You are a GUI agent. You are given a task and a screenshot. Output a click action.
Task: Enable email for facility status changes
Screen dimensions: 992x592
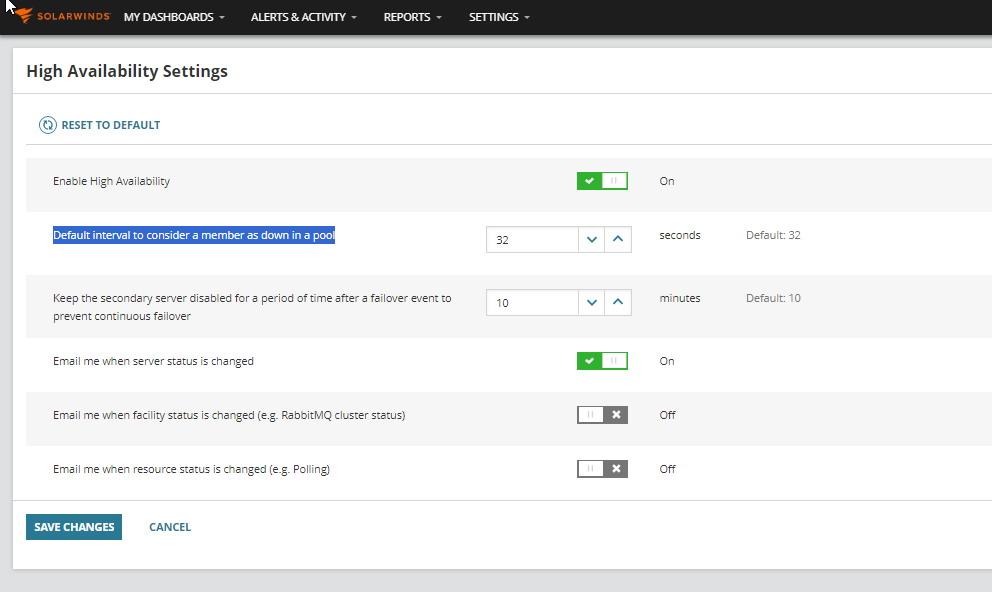click(x=602, y=415)
